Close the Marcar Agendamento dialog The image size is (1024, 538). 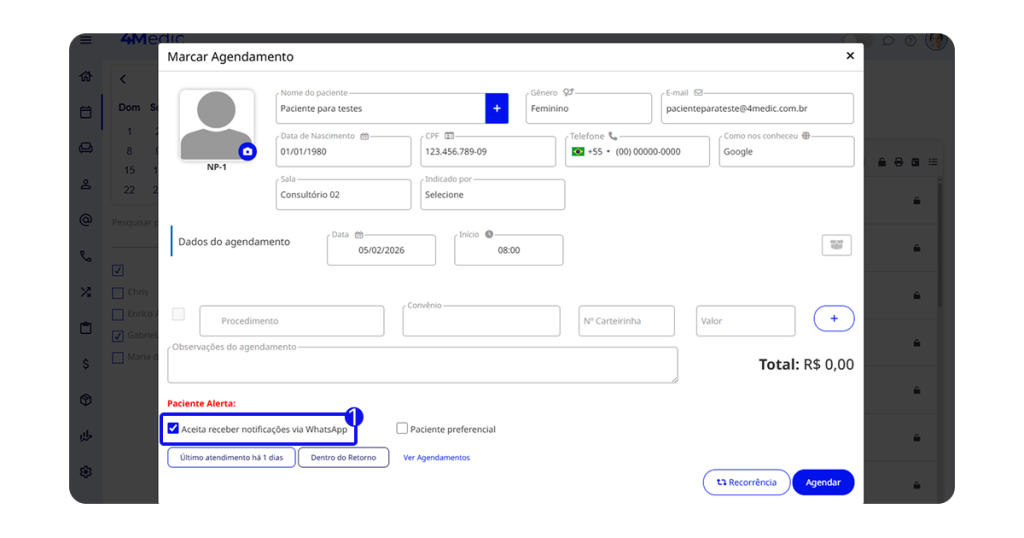[850, 56]
